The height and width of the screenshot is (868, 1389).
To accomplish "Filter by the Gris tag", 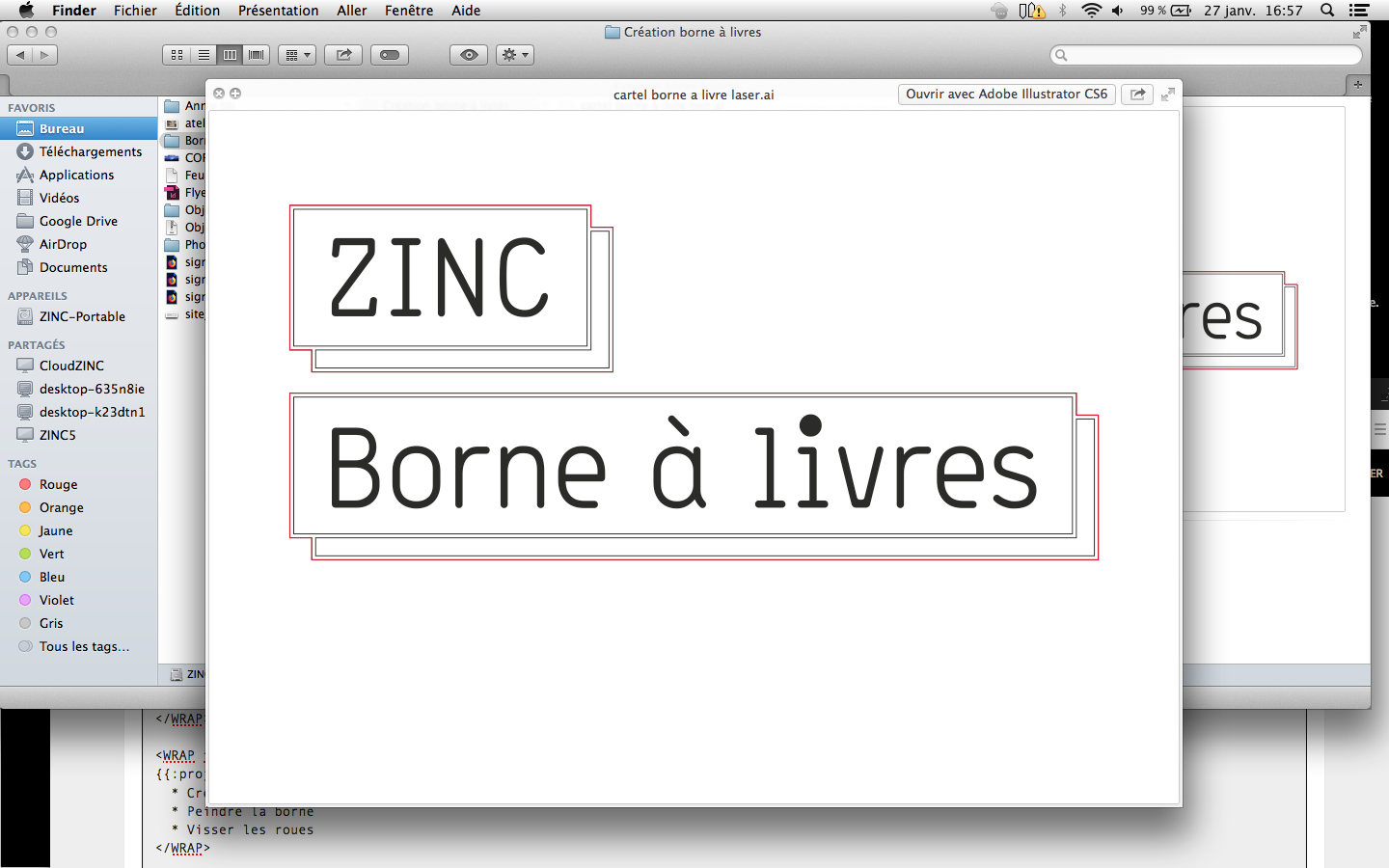I will point(78,623).
